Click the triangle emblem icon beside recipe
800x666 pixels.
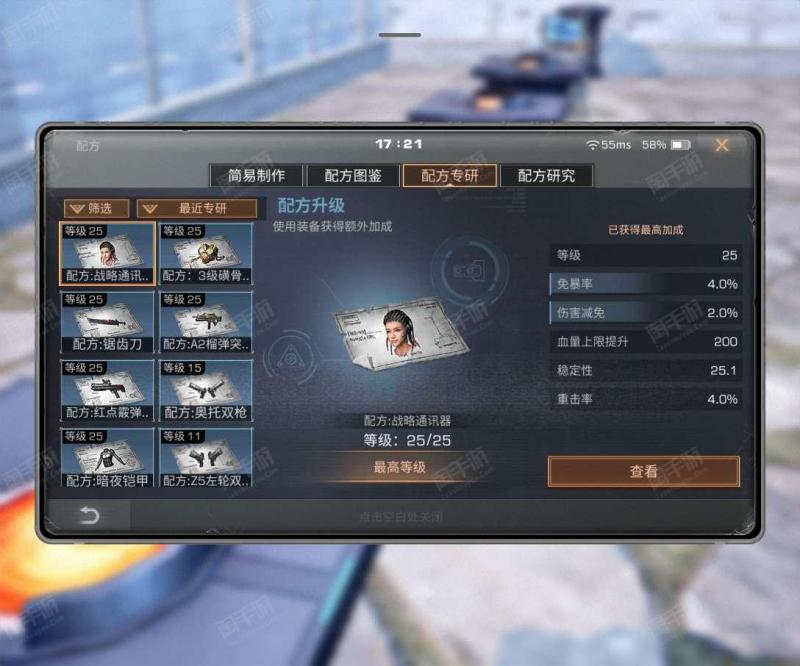pos(289,358)
